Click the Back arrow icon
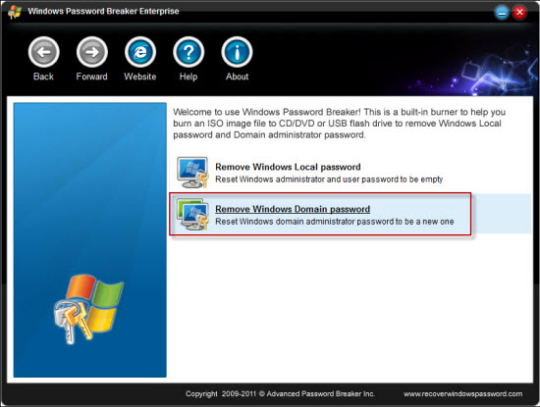The width and height of the screenshot is (540, 407). click(44, 52)
